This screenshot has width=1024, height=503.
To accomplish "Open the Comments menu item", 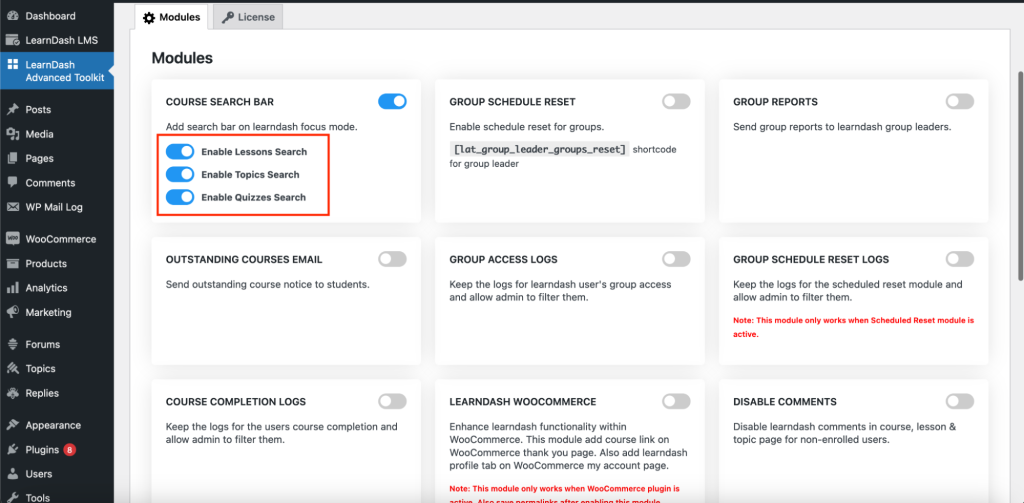I will point(57,183).
